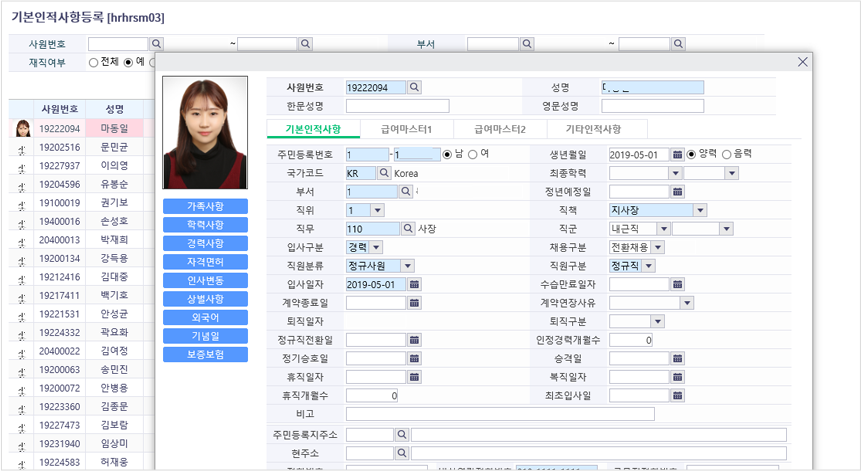This screenshot has height=471, width=861.
Task: Open 퇴직구분 dropdown
Action: [658, 322]
